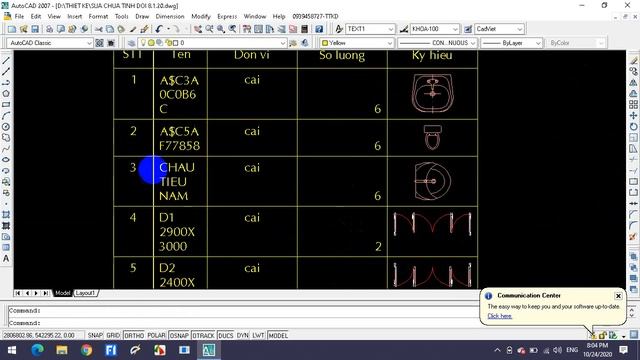This screenshot has height=360, width=640.
Task: Close the Communication Center balloon
Action: 618,296
